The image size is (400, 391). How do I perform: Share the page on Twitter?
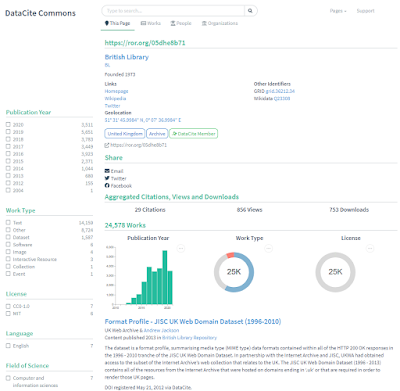tap(115, 178)
